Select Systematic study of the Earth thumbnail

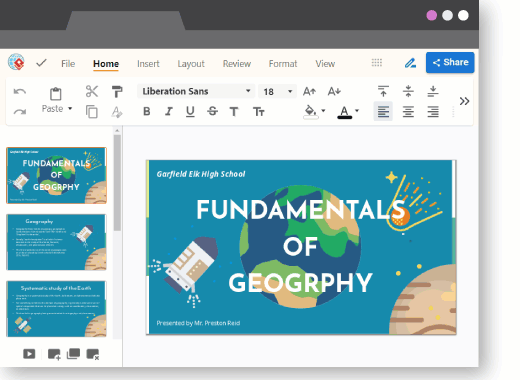(x=56, y=309)
